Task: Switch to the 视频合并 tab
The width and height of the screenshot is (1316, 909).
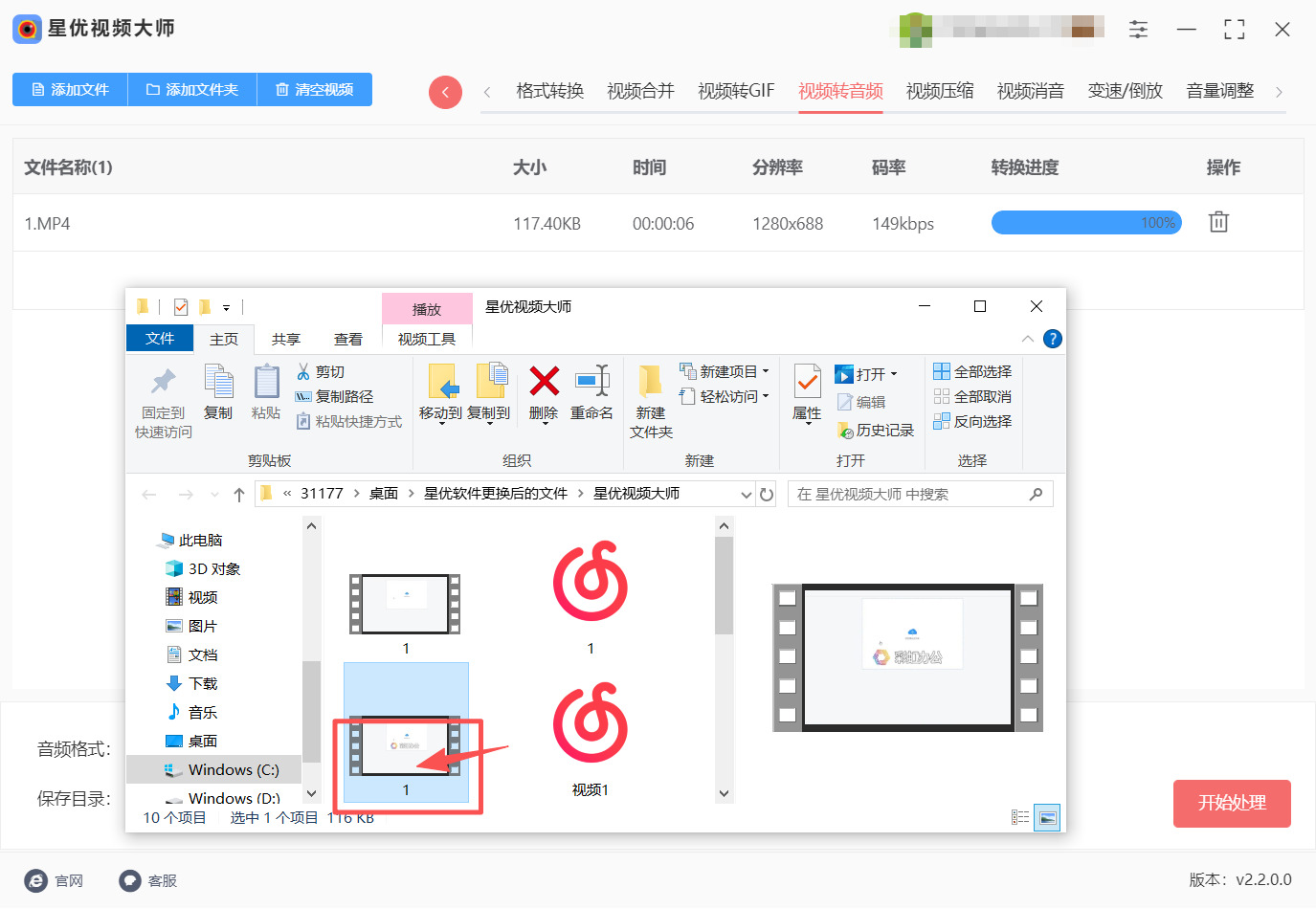Action: tap(640, 91)
